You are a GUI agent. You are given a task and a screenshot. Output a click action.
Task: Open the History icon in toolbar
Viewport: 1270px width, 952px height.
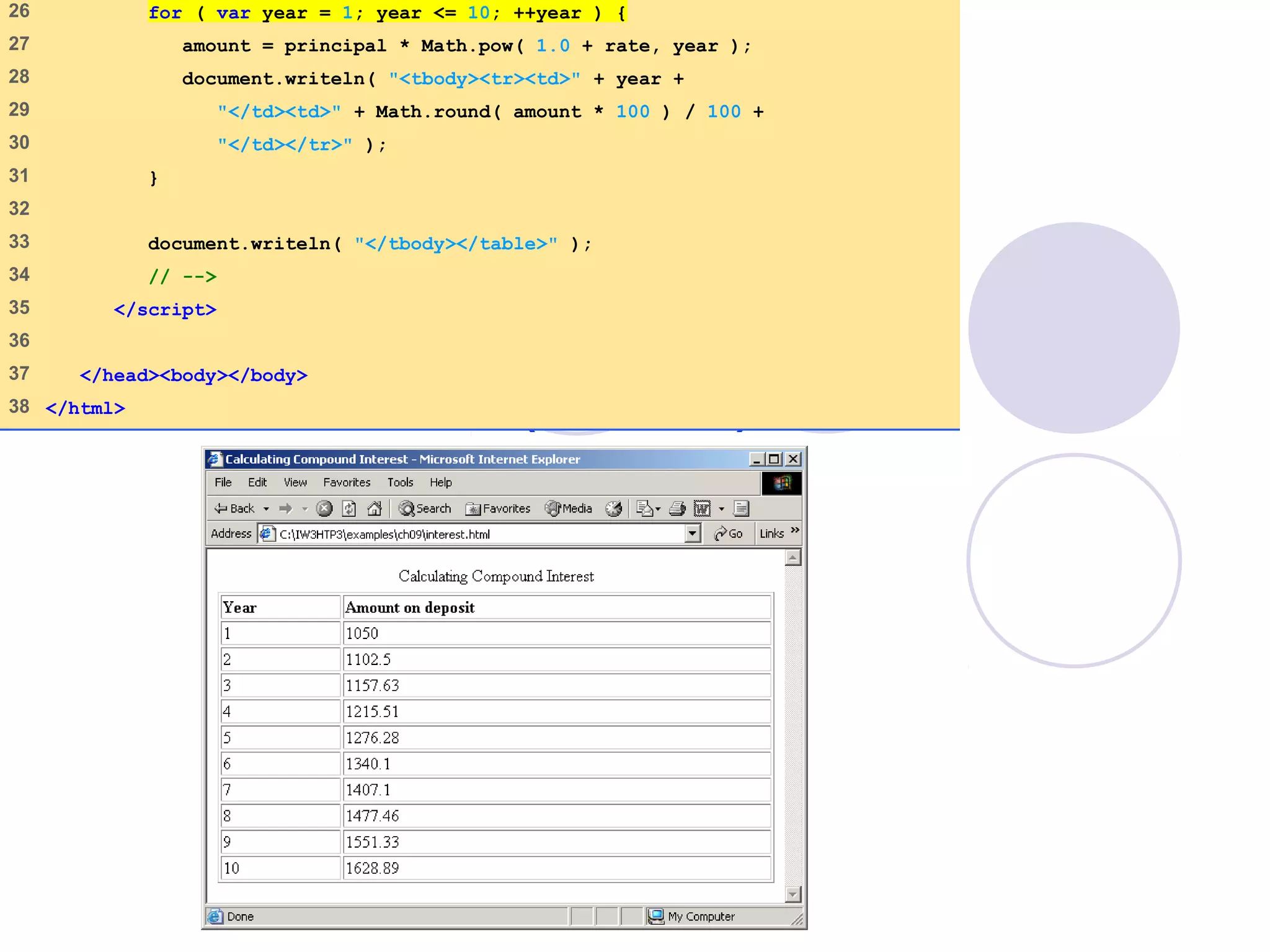(x=613, y=509)
